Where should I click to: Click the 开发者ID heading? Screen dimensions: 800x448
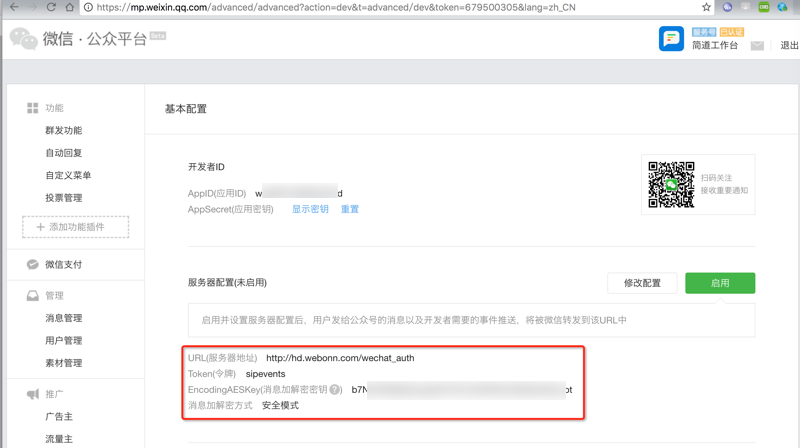(206, 167)
